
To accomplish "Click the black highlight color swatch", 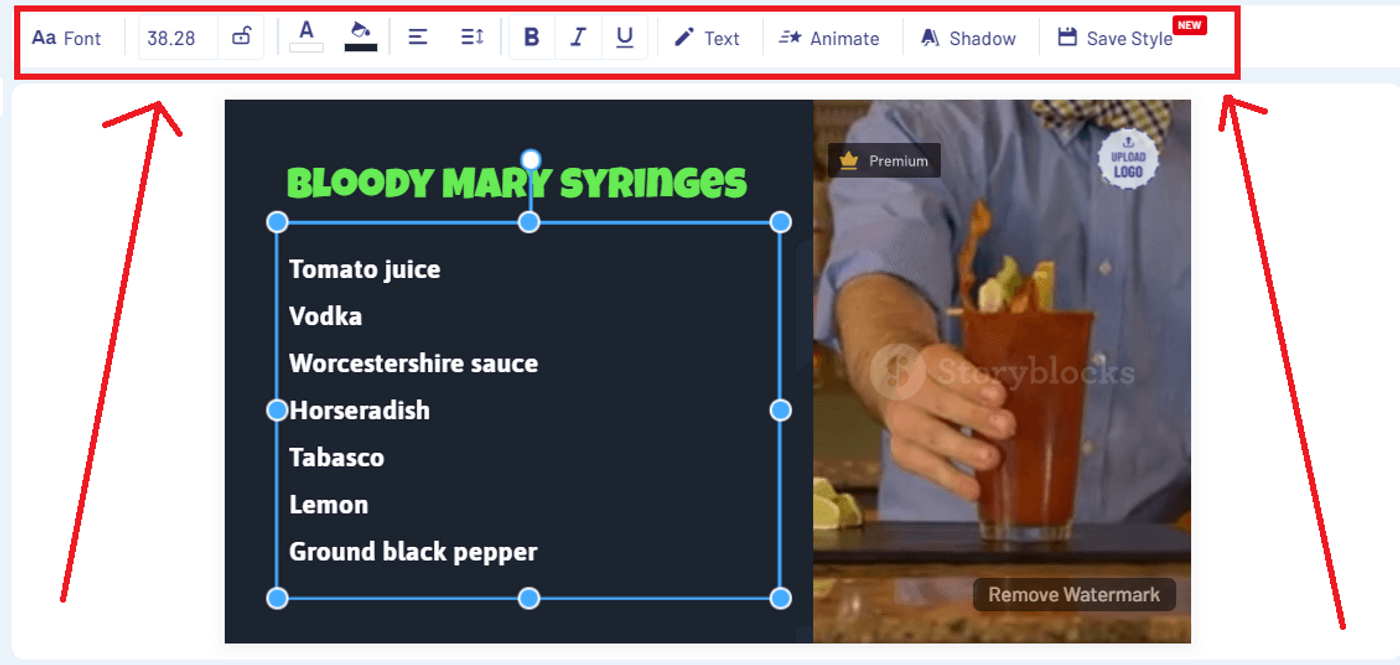I will point(360,46).
